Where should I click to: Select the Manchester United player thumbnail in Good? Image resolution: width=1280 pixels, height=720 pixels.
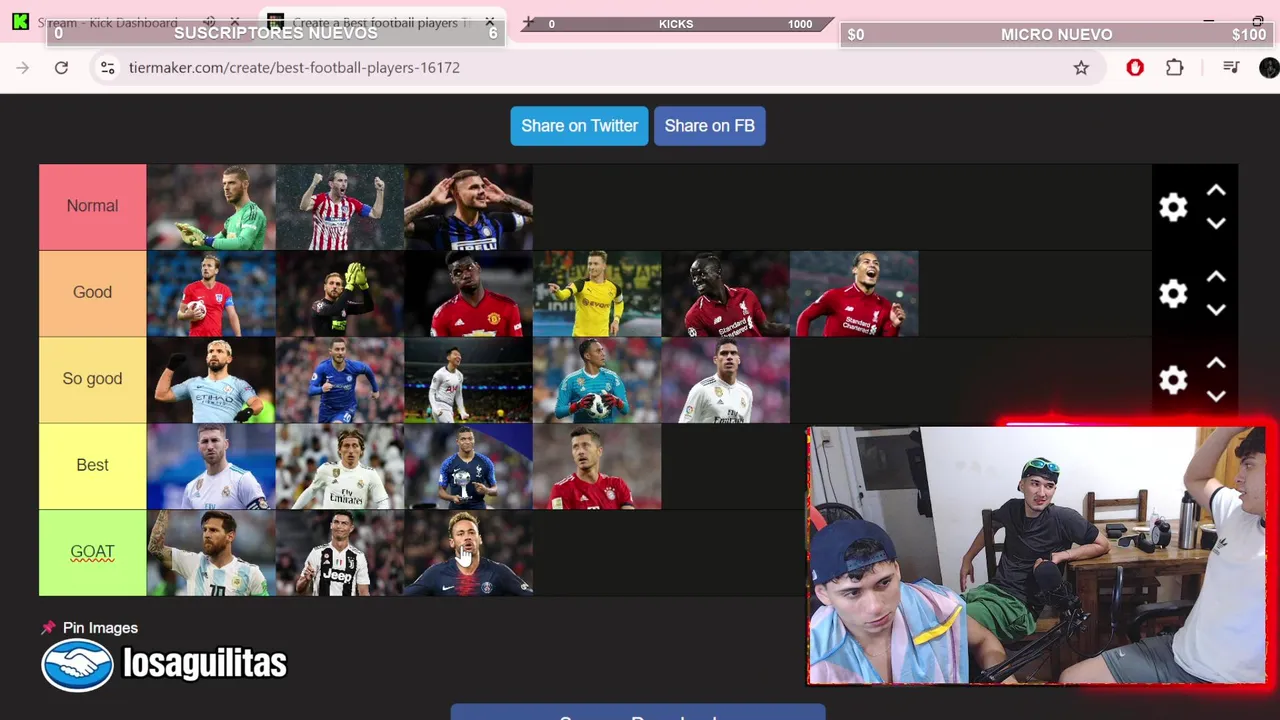coord(468,294)
